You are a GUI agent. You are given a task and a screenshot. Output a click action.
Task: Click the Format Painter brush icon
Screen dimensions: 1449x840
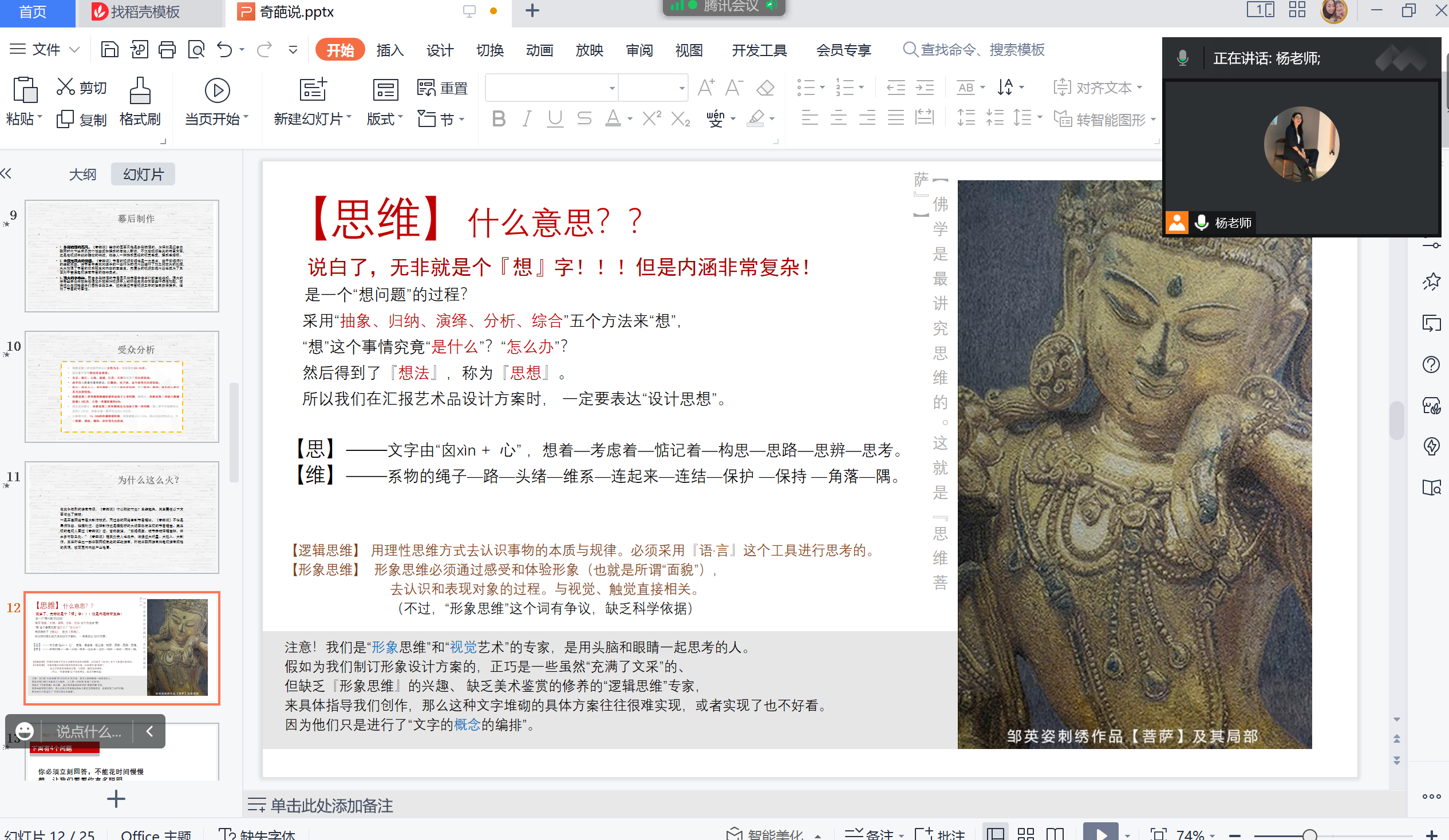pos(140,90)
